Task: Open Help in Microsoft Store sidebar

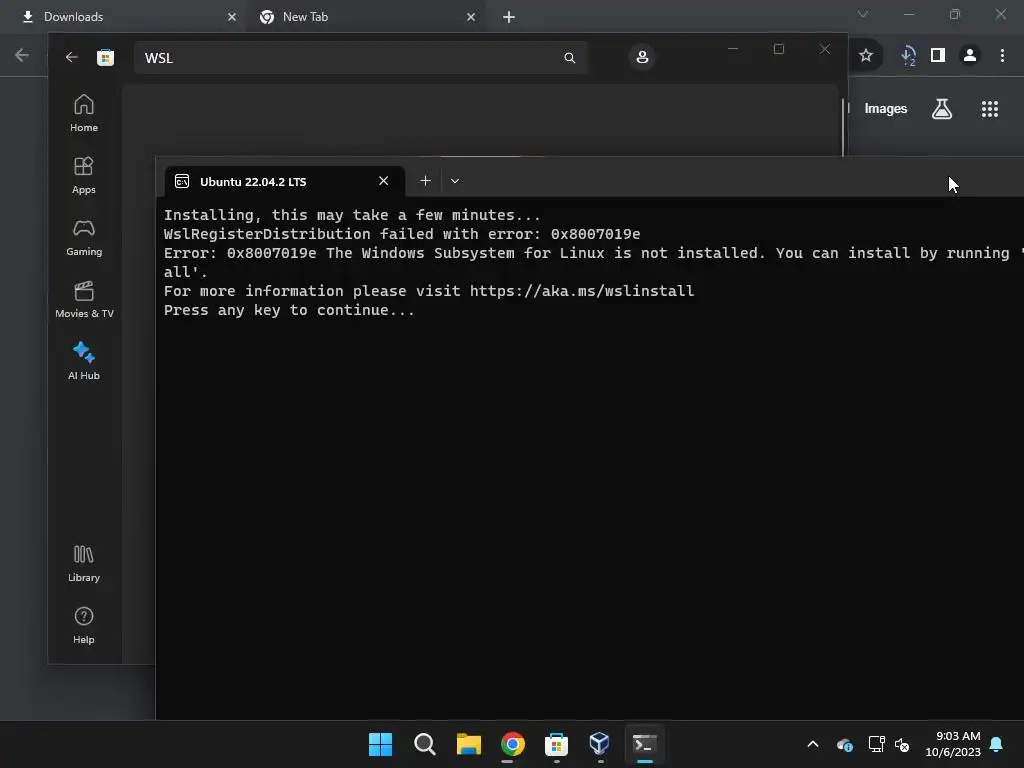Action: pyautogui.click(x=84, y=626)
